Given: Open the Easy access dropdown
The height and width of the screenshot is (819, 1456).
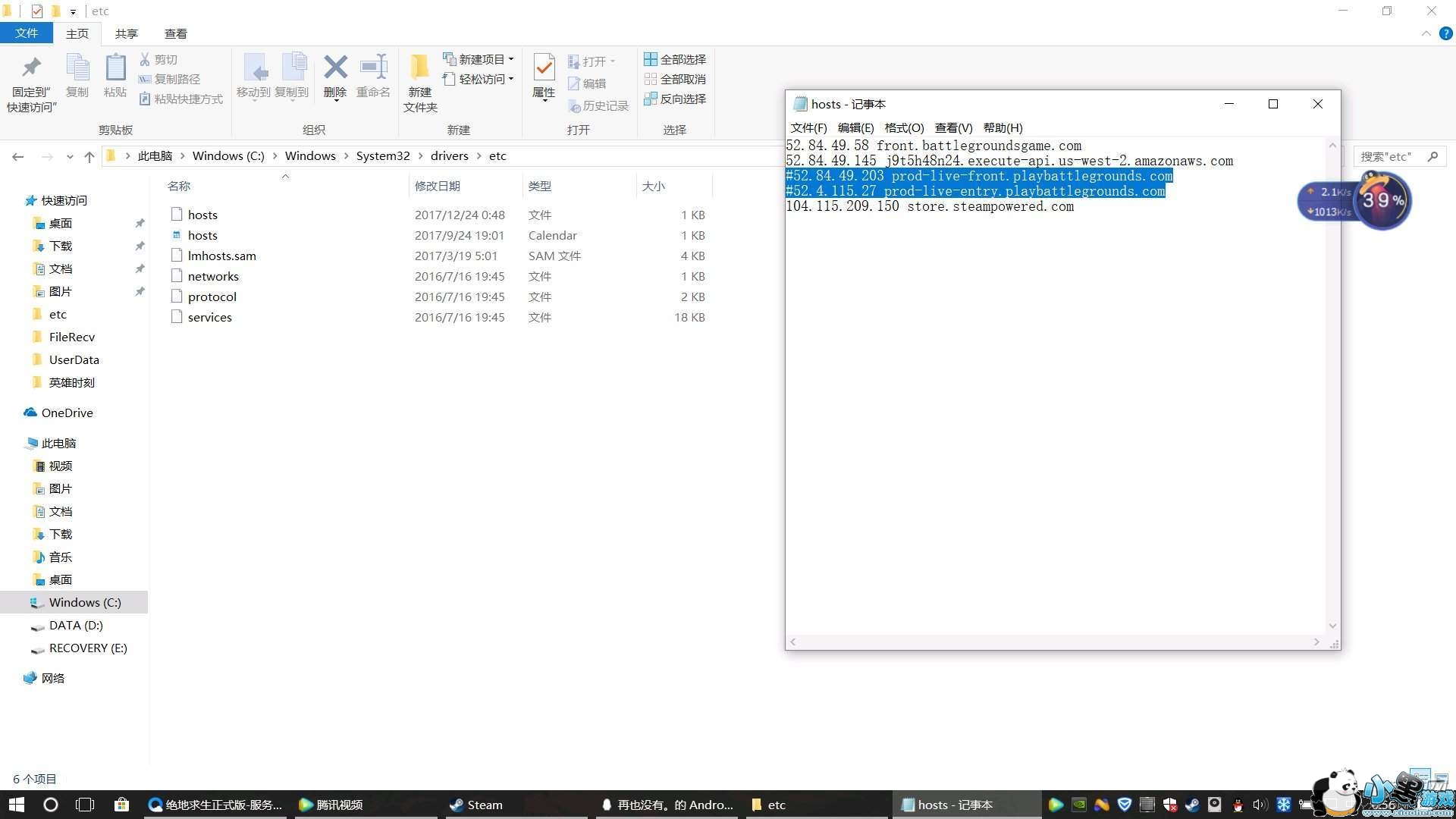Looking at the screenshot, I should pos(479,79).
